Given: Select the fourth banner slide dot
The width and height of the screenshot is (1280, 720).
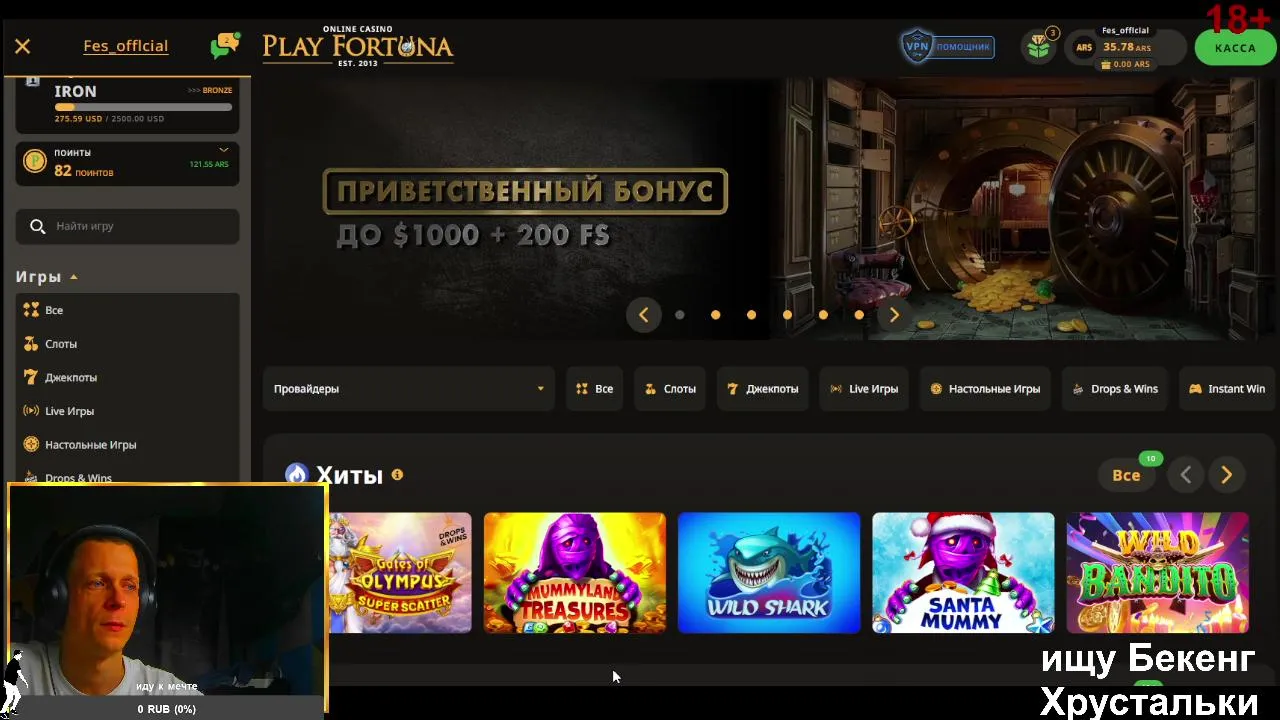Looking at the screenshot, I should point(787,315).
